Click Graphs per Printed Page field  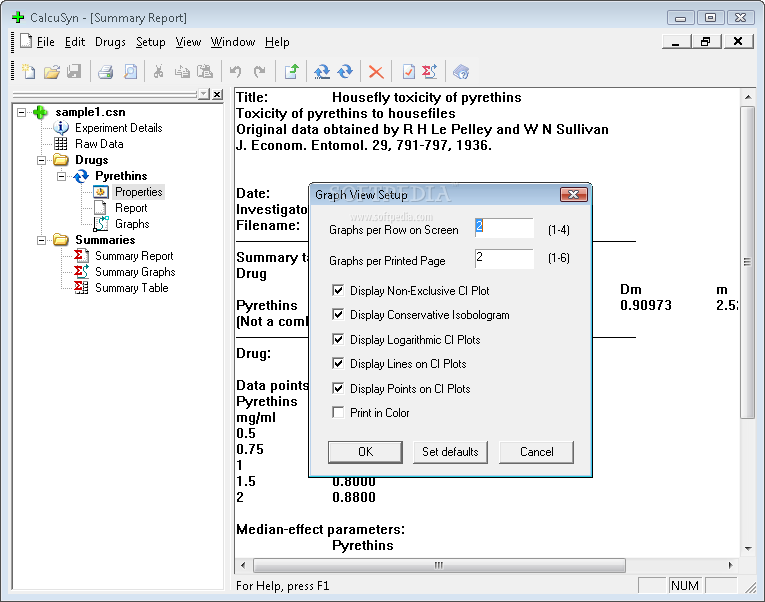click(504, 259)
